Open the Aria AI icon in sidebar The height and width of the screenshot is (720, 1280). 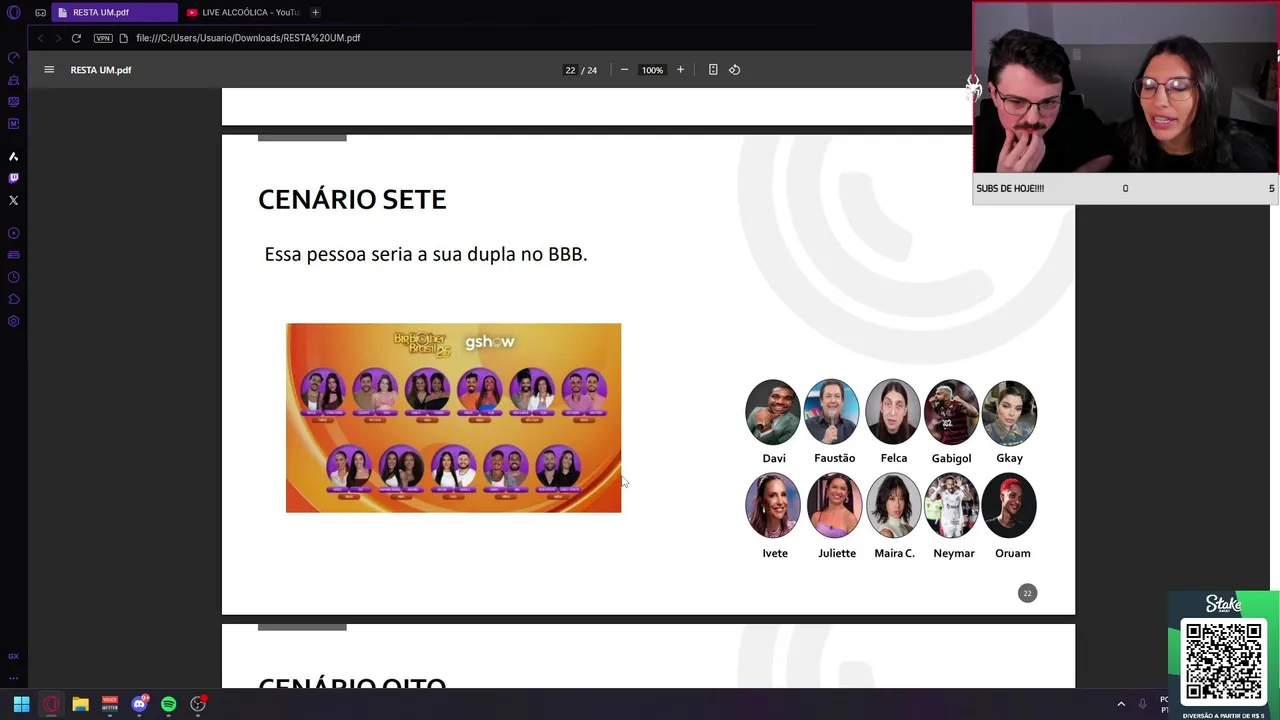click(14, 157)
